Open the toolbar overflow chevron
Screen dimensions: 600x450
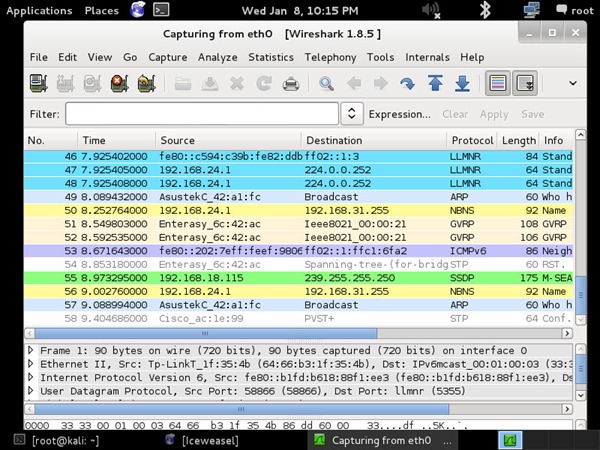[x=573, y=83]
